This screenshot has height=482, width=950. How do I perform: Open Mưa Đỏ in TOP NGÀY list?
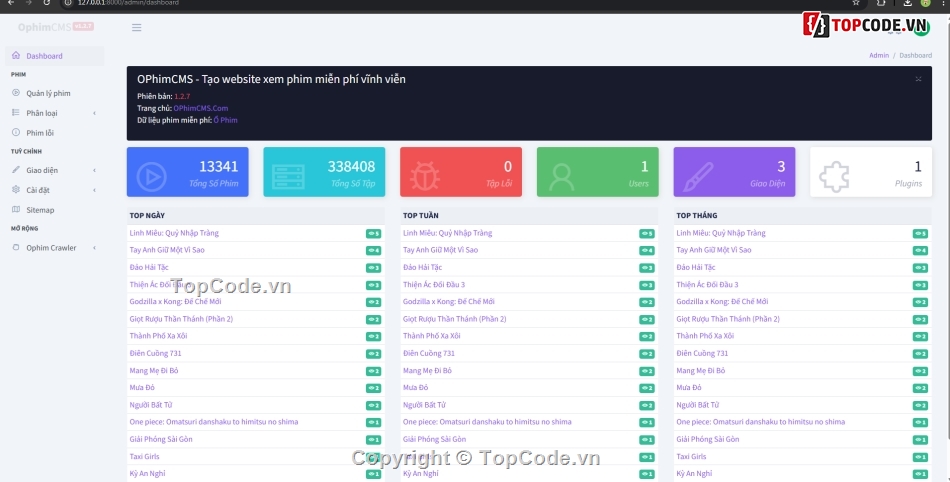142,388
